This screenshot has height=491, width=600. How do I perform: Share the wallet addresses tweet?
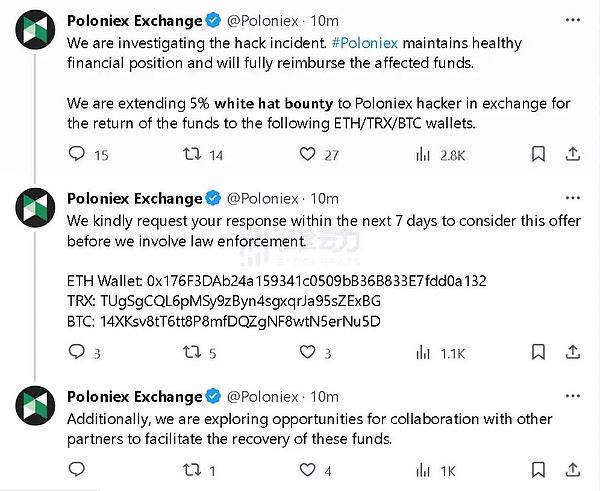[573, 352]
